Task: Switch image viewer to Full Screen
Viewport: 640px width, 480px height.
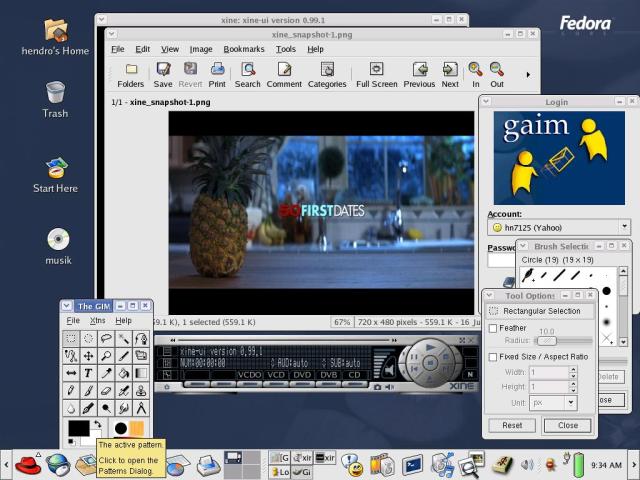Action: pos(376,75)
